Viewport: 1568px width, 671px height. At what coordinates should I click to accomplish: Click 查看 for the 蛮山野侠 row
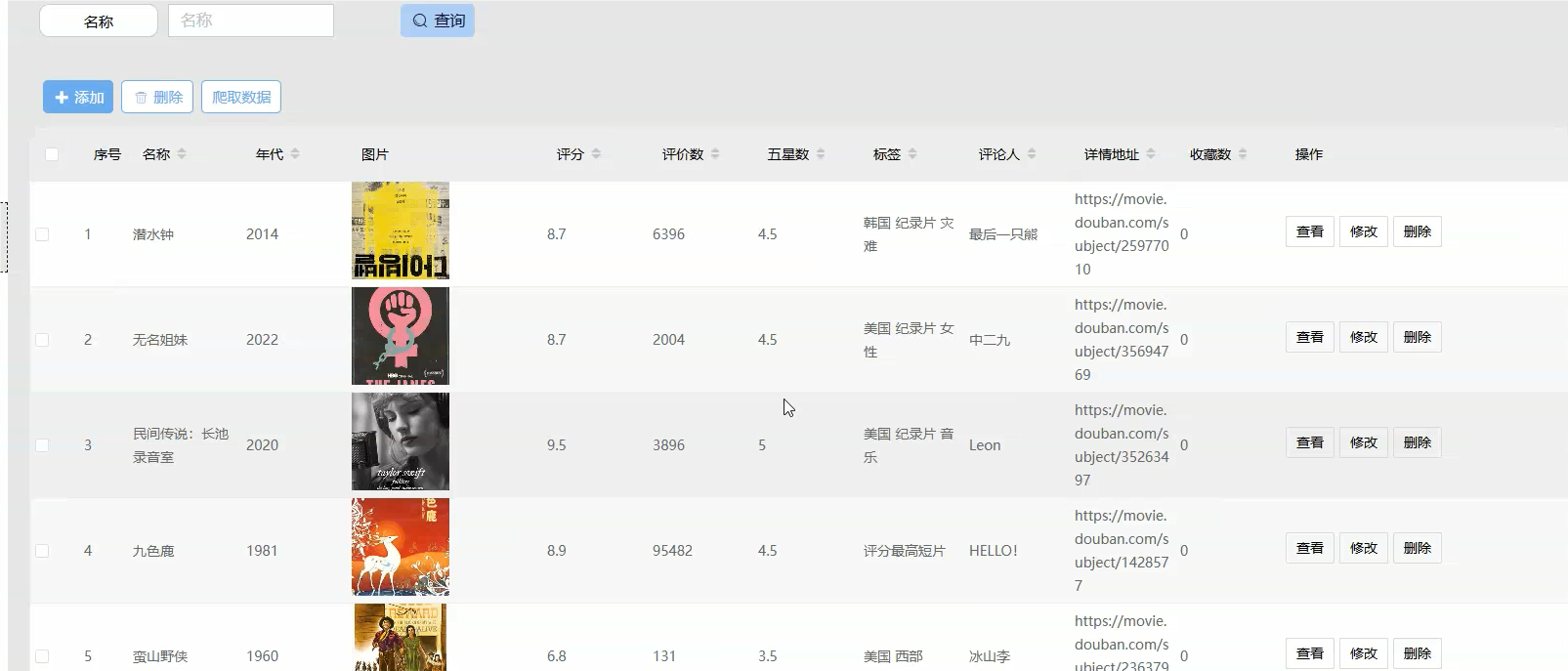pos(1310,653)
